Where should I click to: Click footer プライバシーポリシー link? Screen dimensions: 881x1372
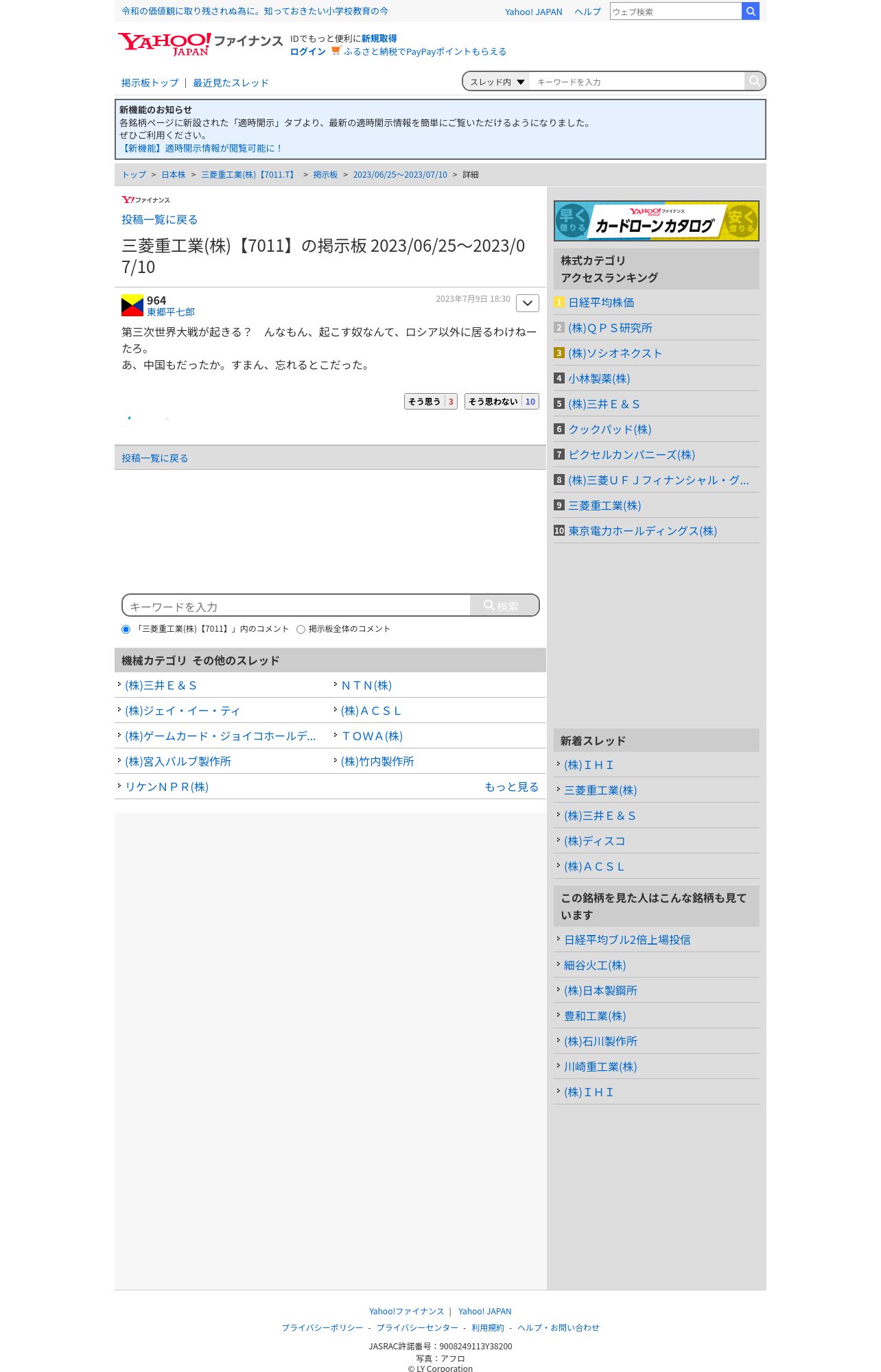322,1327
